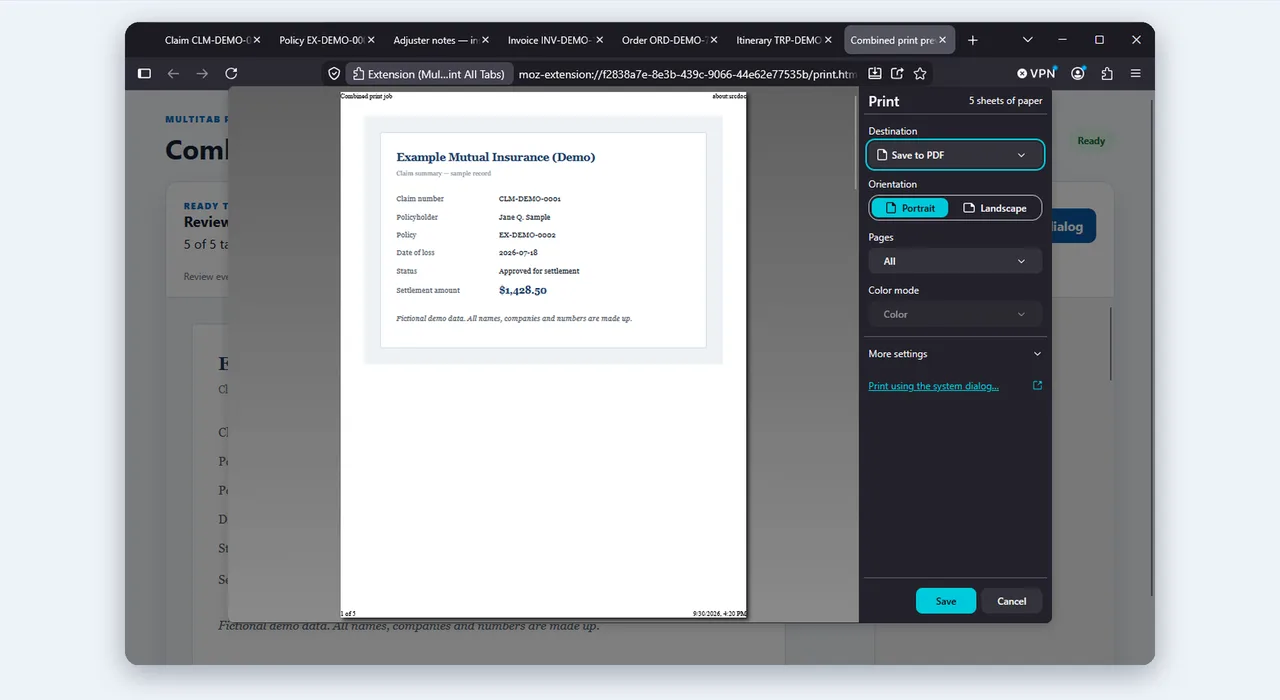Viewport: 1280px width, 700px height.
Task: Close the Adjuster notes tab
Action: coord(486,40)
